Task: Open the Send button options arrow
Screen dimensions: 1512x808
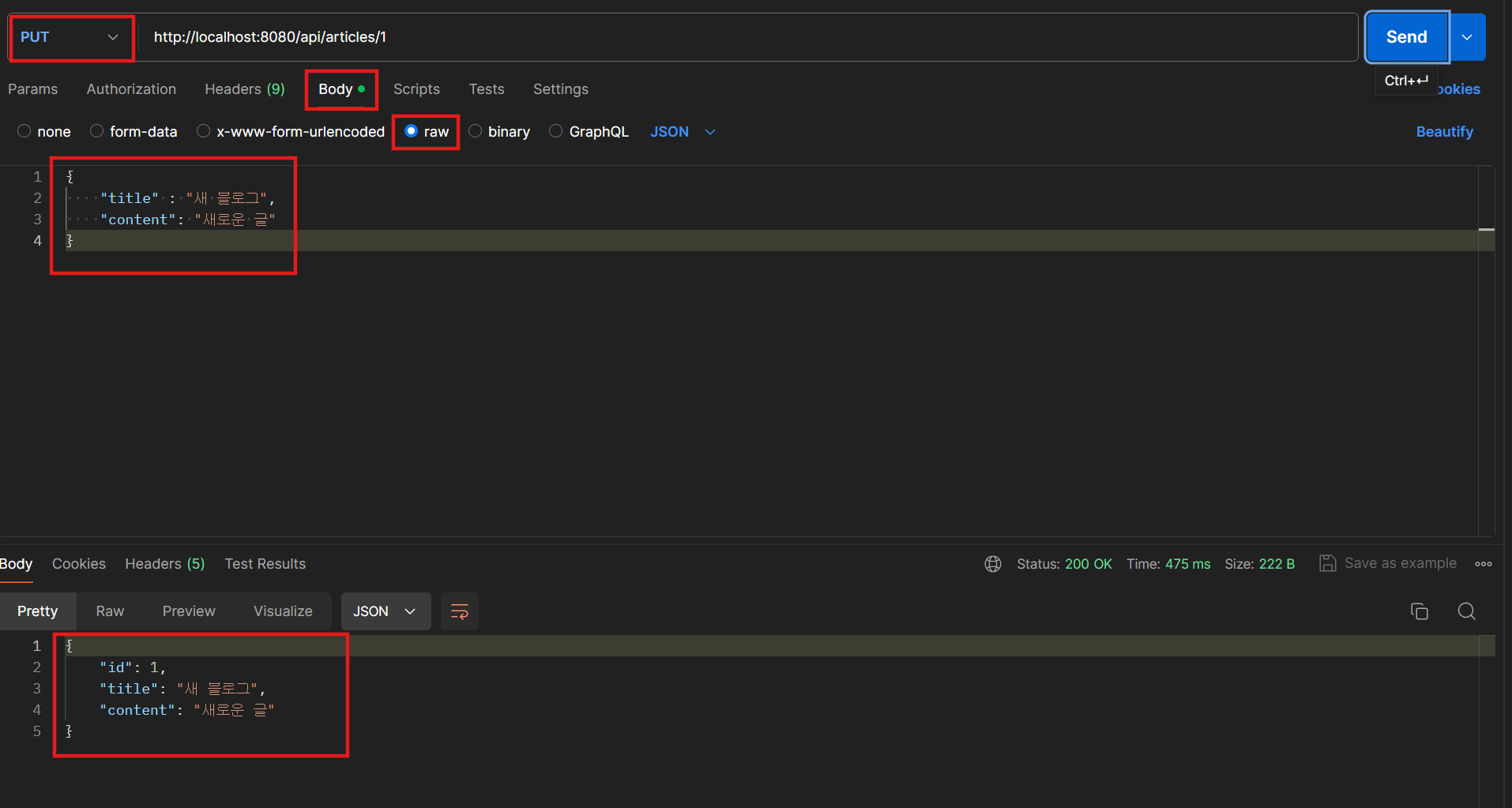Action: pos(1467,37)
